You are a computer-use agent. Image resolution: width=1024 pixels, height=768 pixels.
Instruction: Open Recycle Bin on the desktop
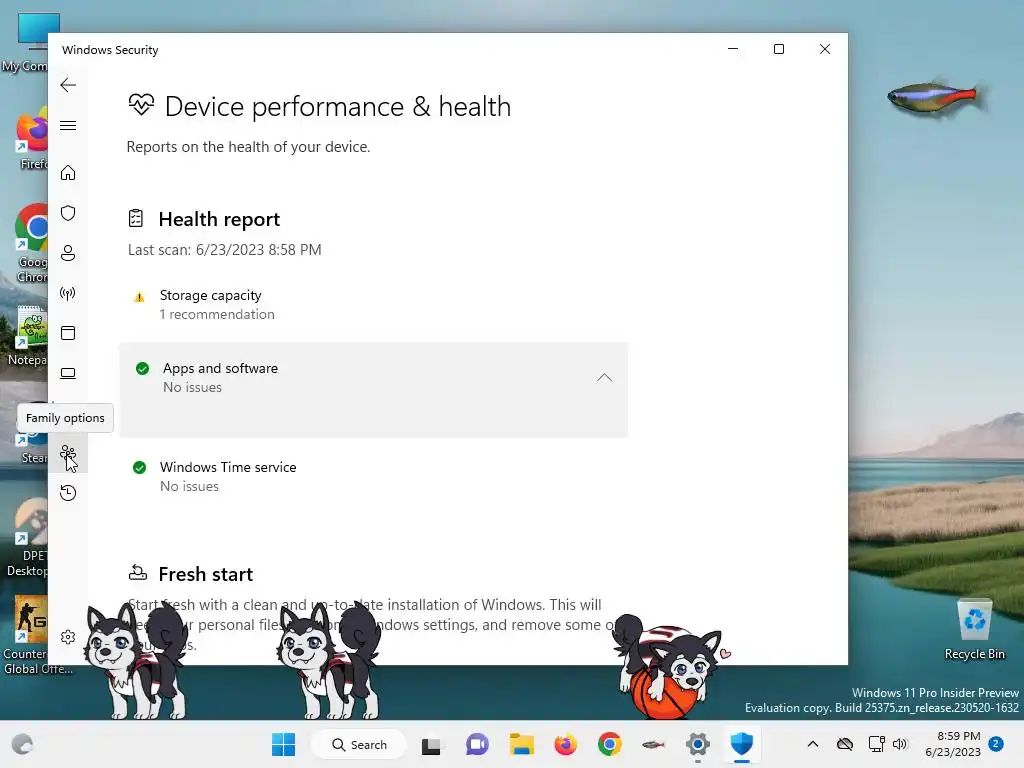(974, 628)
